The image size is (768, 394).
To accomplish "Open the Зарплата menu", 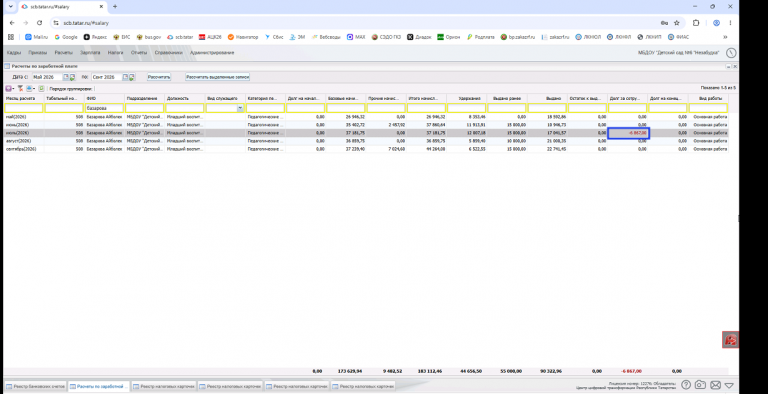I will point(90,52).
